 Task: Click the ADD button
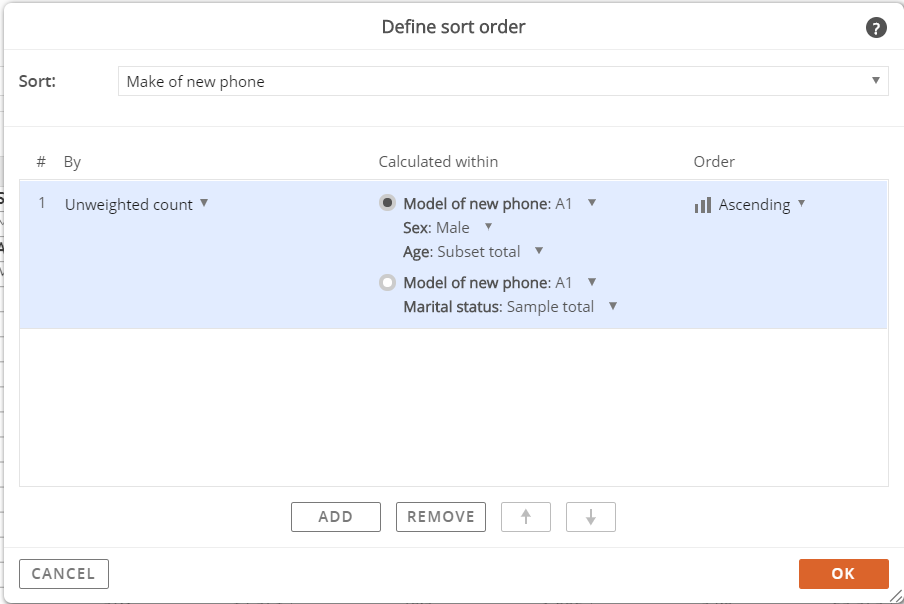click(336, 517)
